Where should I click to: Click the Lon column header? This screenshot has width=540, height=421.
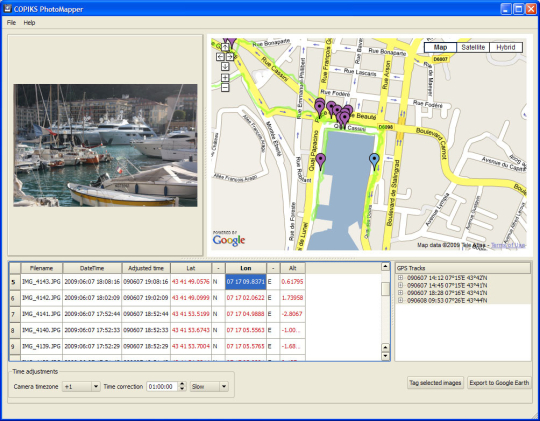246,268
